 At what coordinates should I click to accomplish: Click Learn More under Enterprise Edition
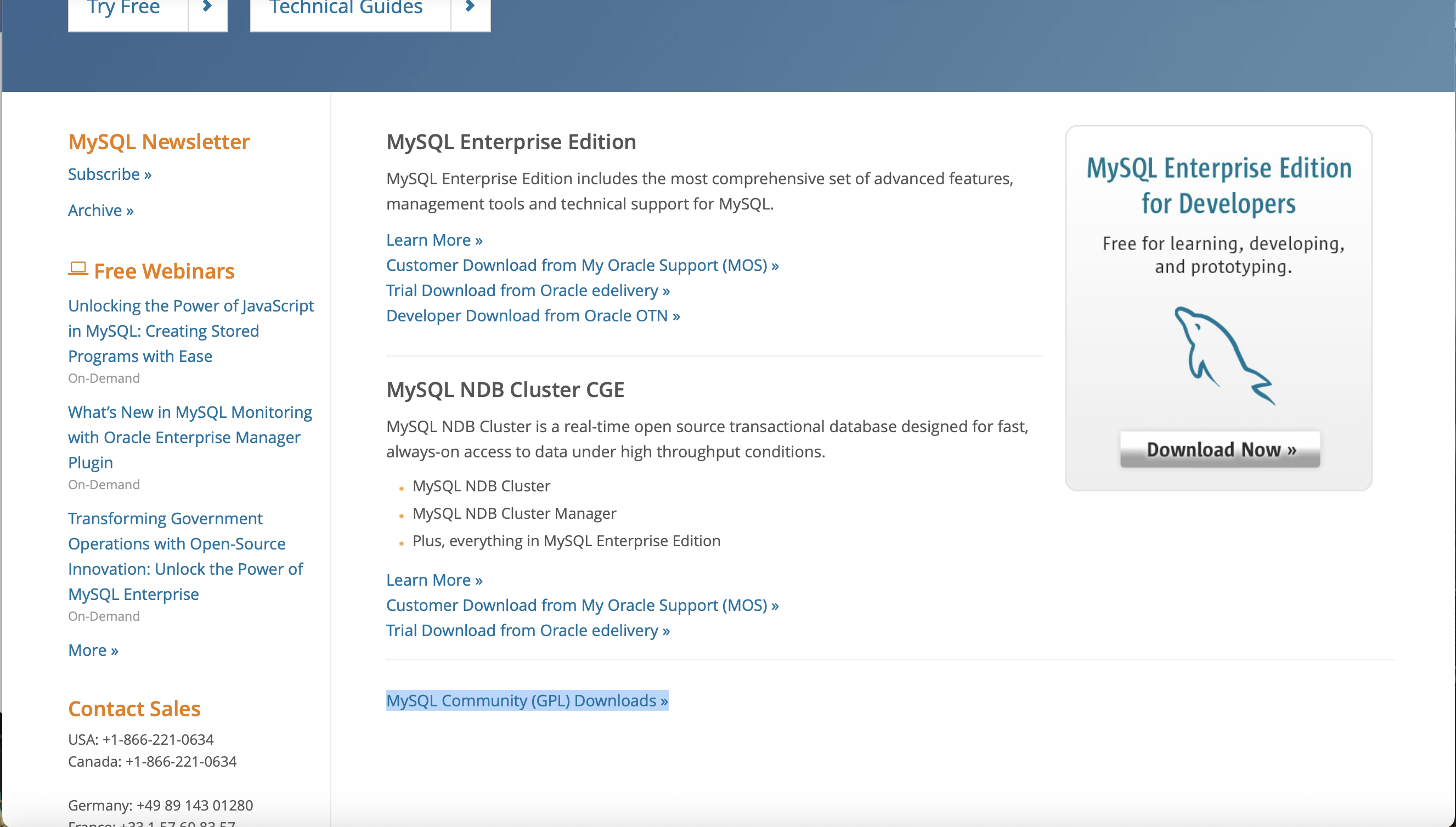pyautogui.click(x=434, y=240)
